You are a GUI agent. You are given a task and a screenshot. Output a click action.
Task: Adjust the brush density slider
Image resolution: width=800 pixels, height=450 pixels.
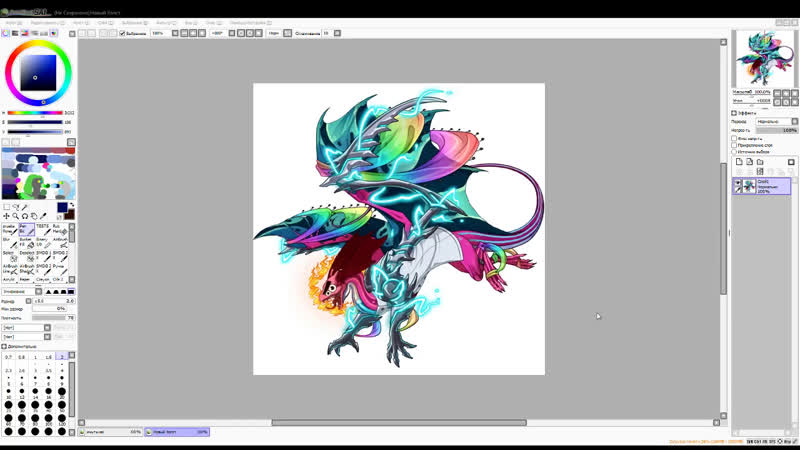(53, 317)
